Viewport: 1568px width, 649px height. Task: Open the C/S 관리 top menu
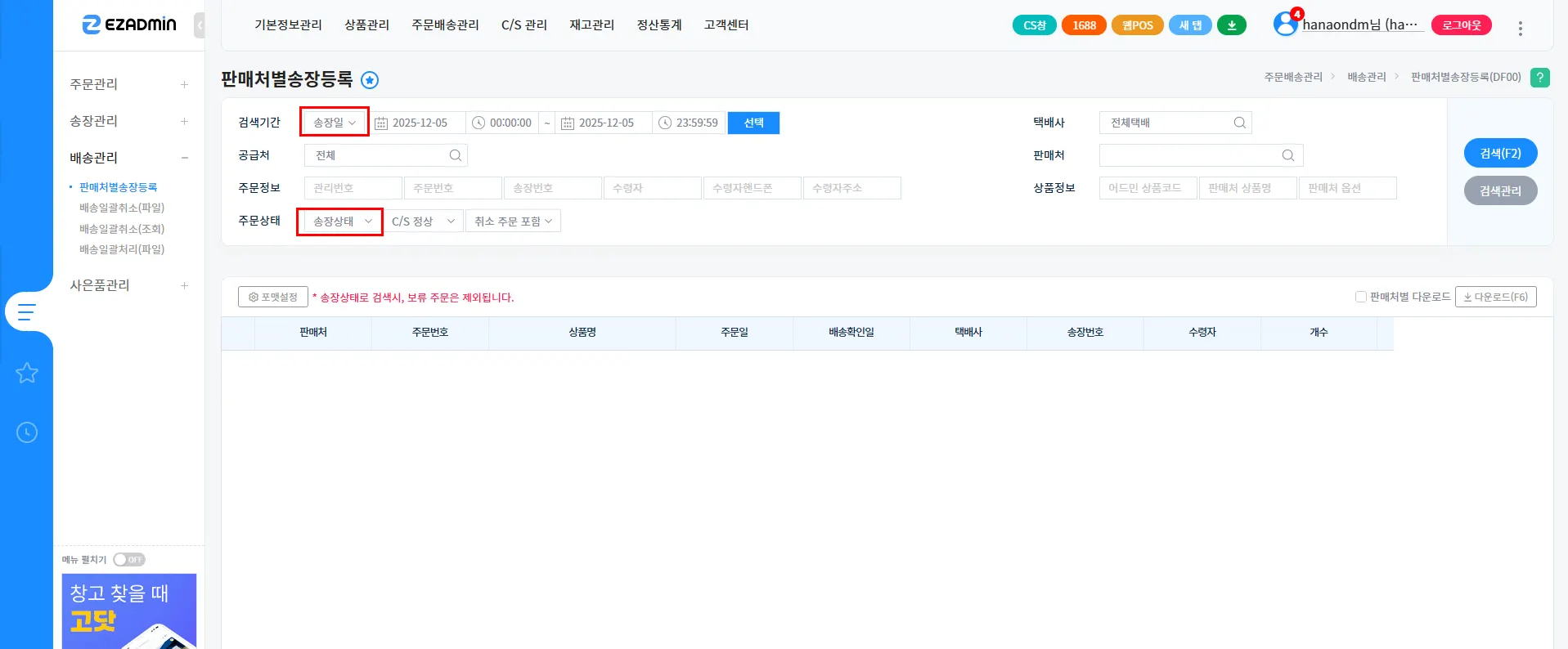click(x=524, y=25)
